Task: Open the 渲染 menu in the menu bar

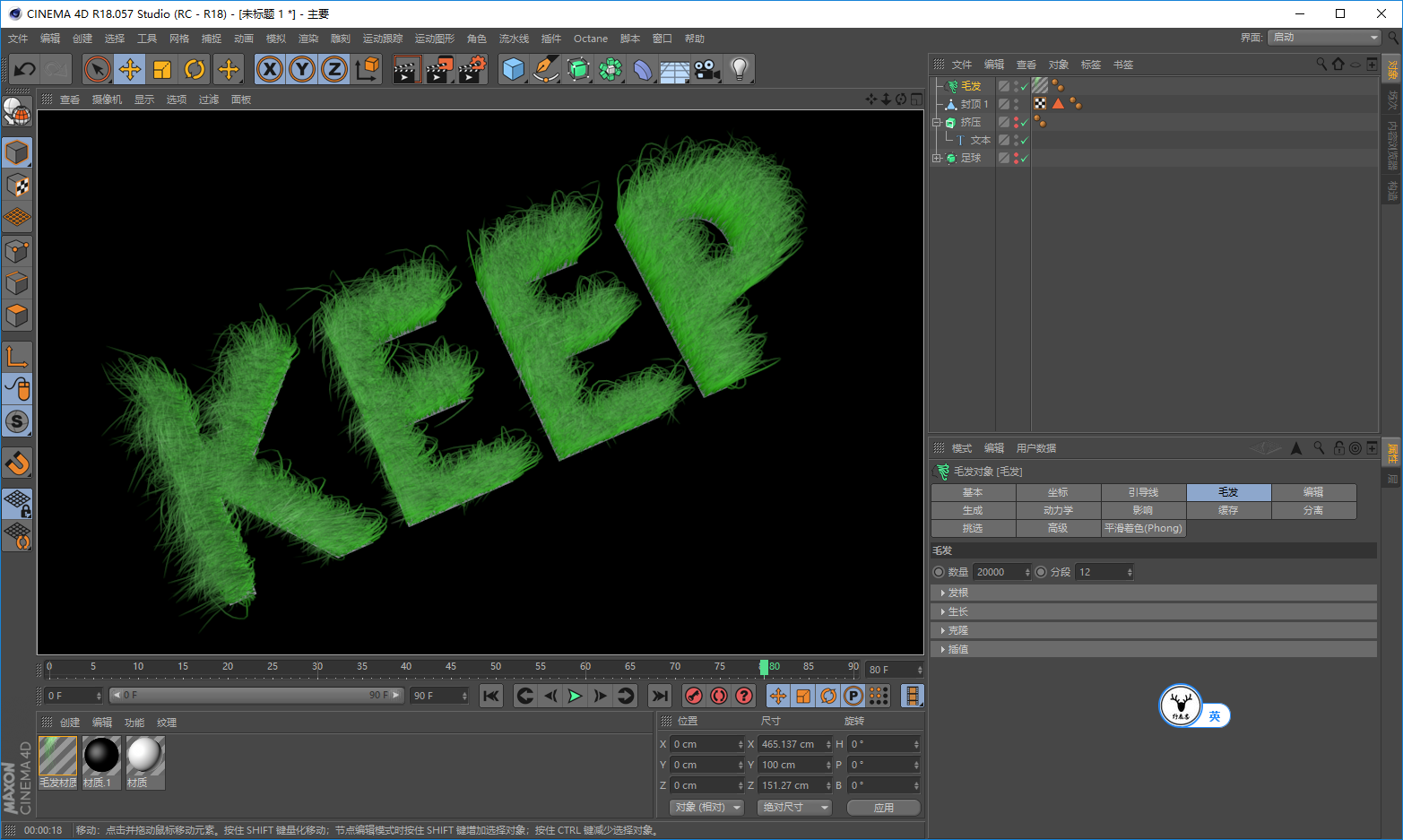Action: (308, 39)
